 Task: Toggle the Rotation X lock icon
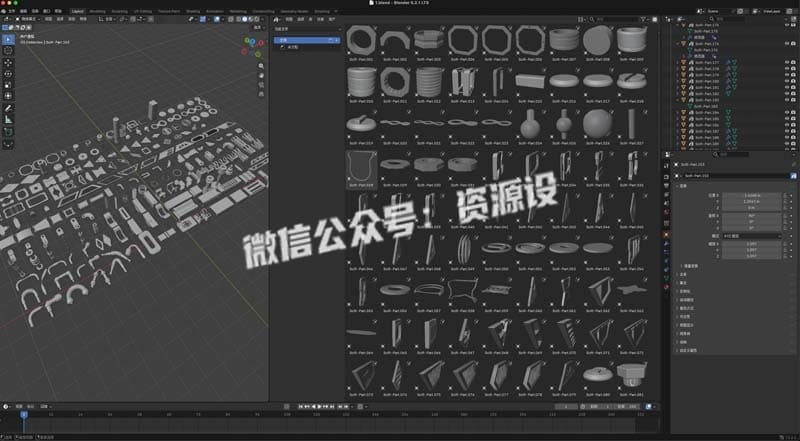pyautogui.click(x=785, y=215)
